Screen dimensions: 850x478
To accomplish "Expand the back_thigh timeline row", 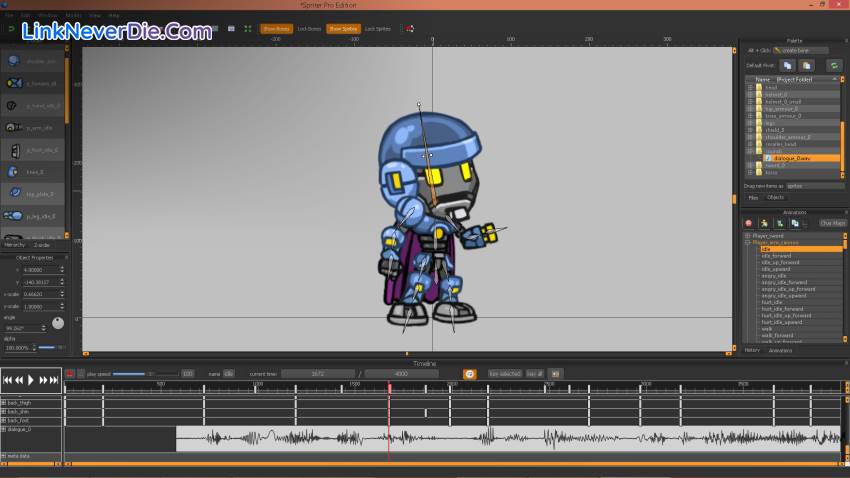I will pyautogui.click(x=4, y=403).
